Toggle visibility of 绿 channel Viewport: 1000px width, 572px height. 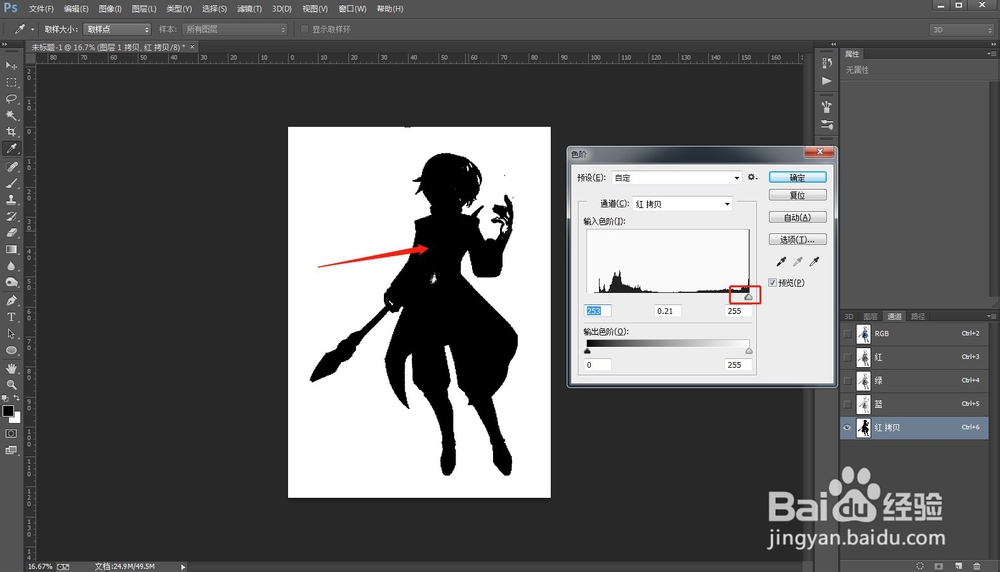(x=847, y=381)
